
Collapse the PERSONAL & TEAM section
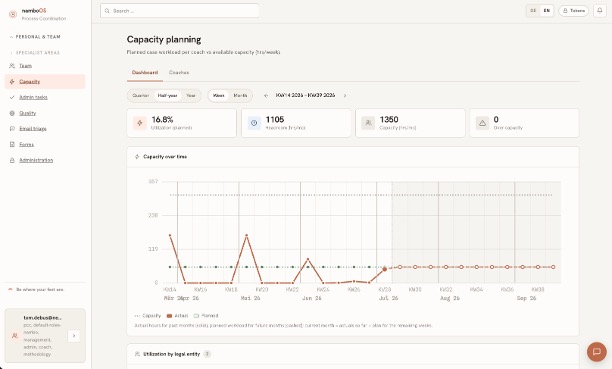tap(35, 37)
